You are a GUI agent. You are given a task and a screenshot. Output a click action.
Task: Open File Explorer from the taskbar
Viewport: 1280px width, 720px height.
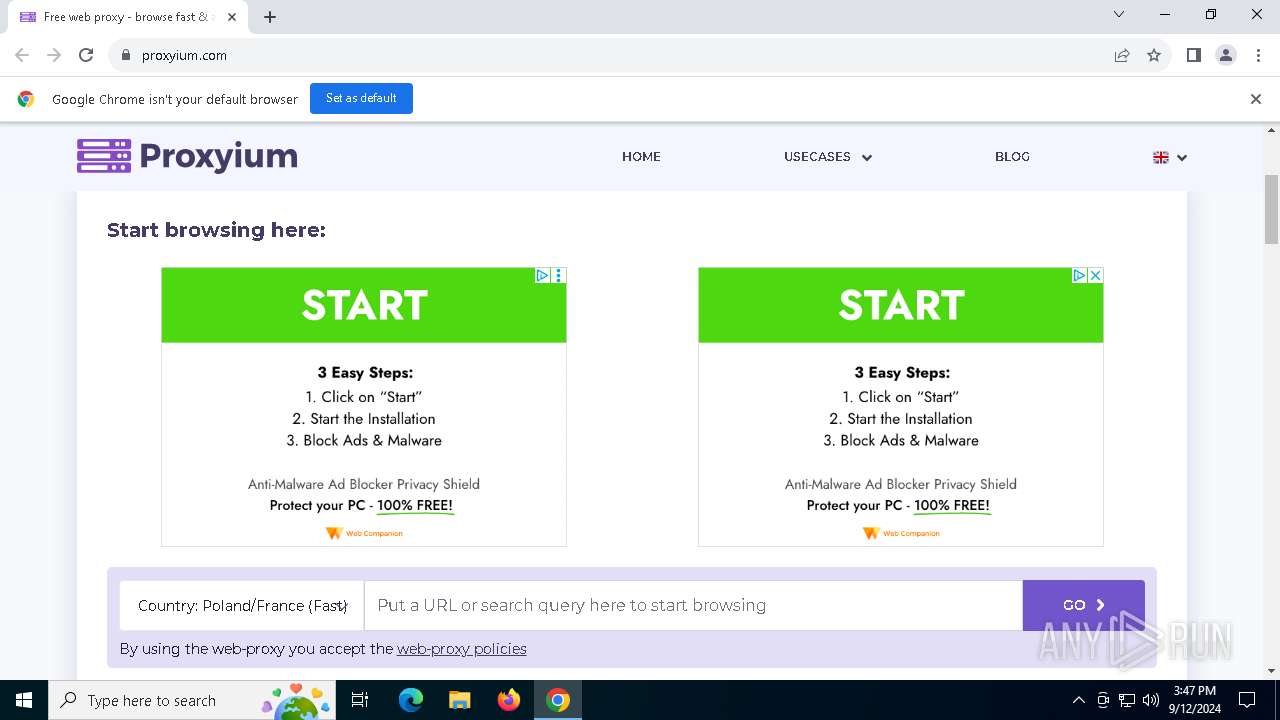coord(459,700)
